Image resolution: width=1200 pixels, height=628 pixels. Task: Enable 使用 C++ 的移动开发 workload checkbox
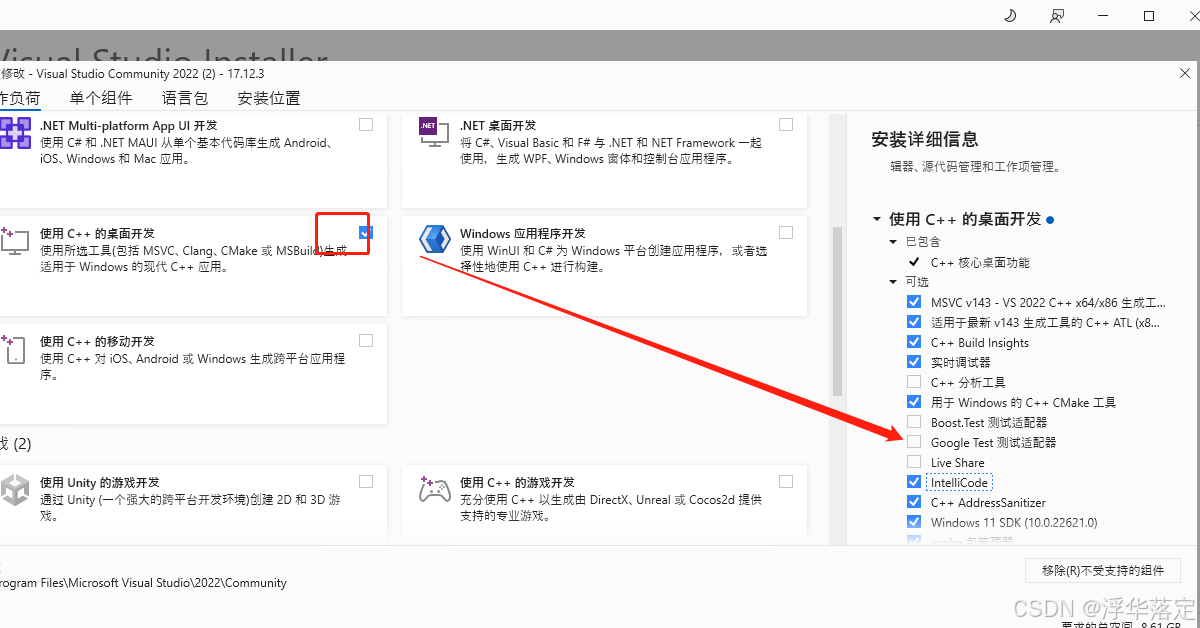coord(366,341)
